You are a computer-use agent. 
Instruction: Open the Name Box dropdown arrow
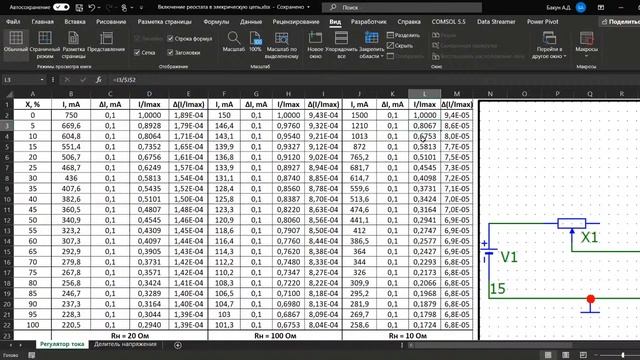tap(42, 80)
